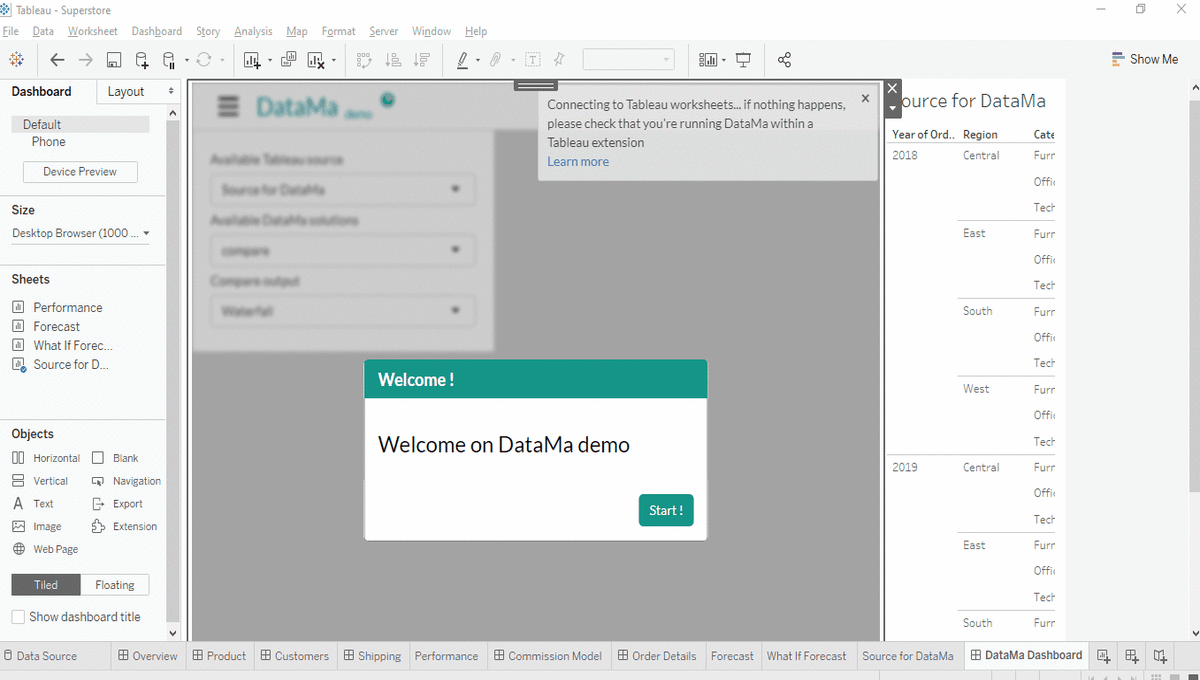Select the Phone layout option

pyautogui.click(x=48, y=141)
